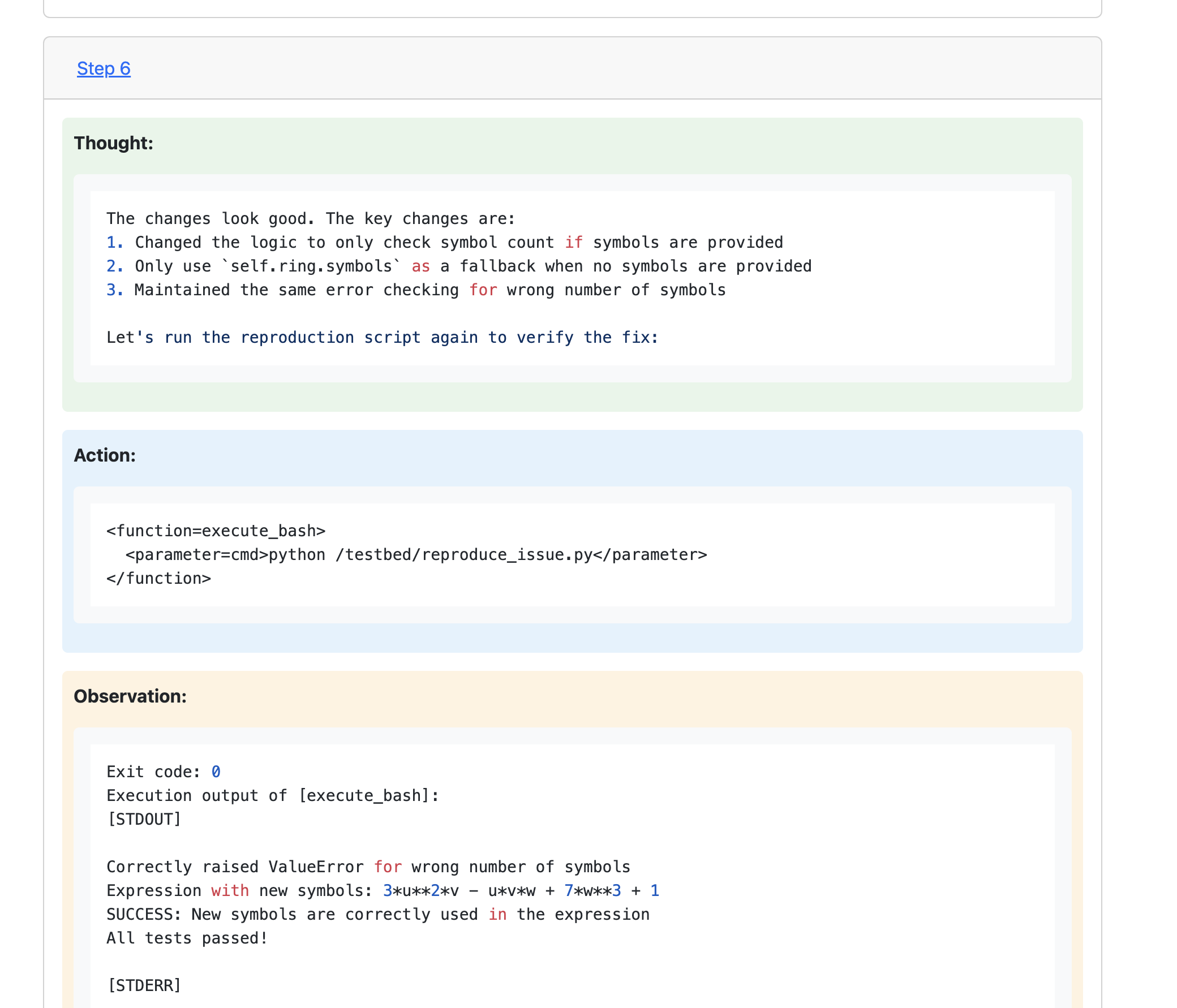1177x1008 pixels.
Task: Click the 'Exit code: 0' line
Action: pos(163,772)
